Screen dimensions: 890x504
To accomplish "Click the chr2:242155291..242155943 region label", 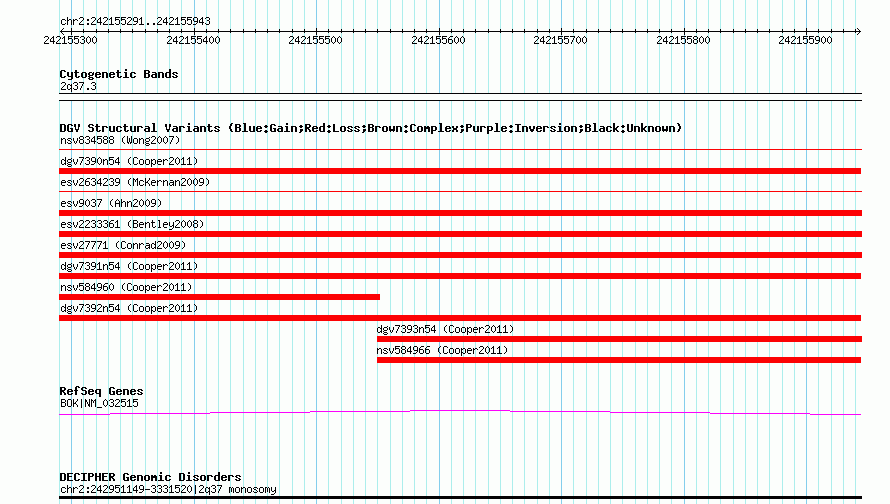I will coord(135,21).
